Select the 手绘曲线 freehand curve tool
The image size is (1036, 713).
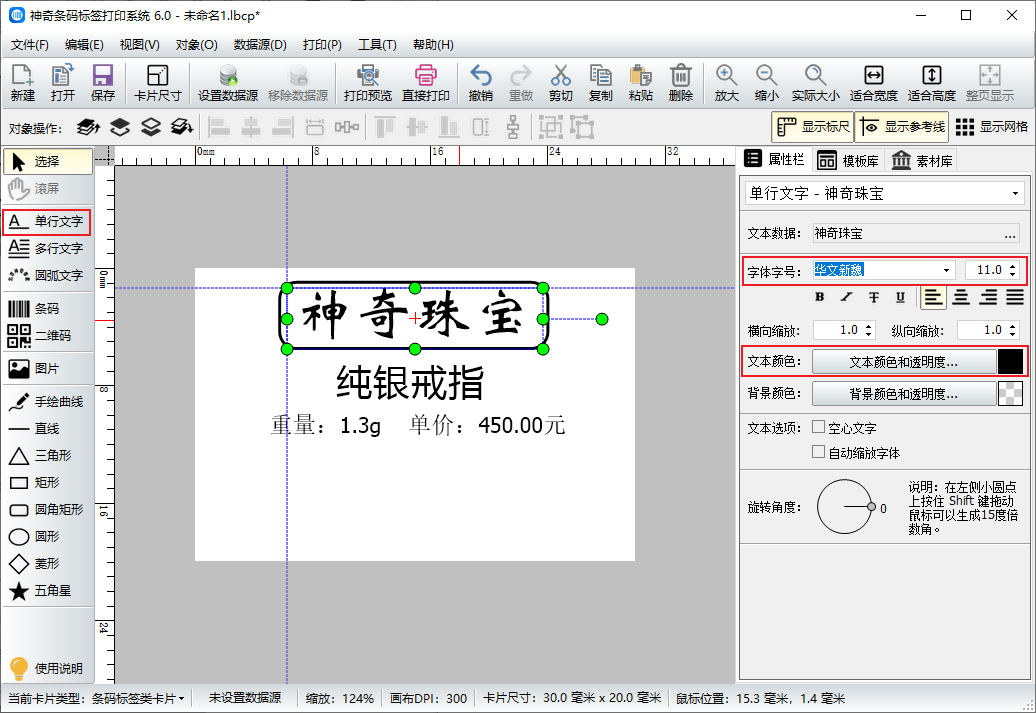point(46,402)
